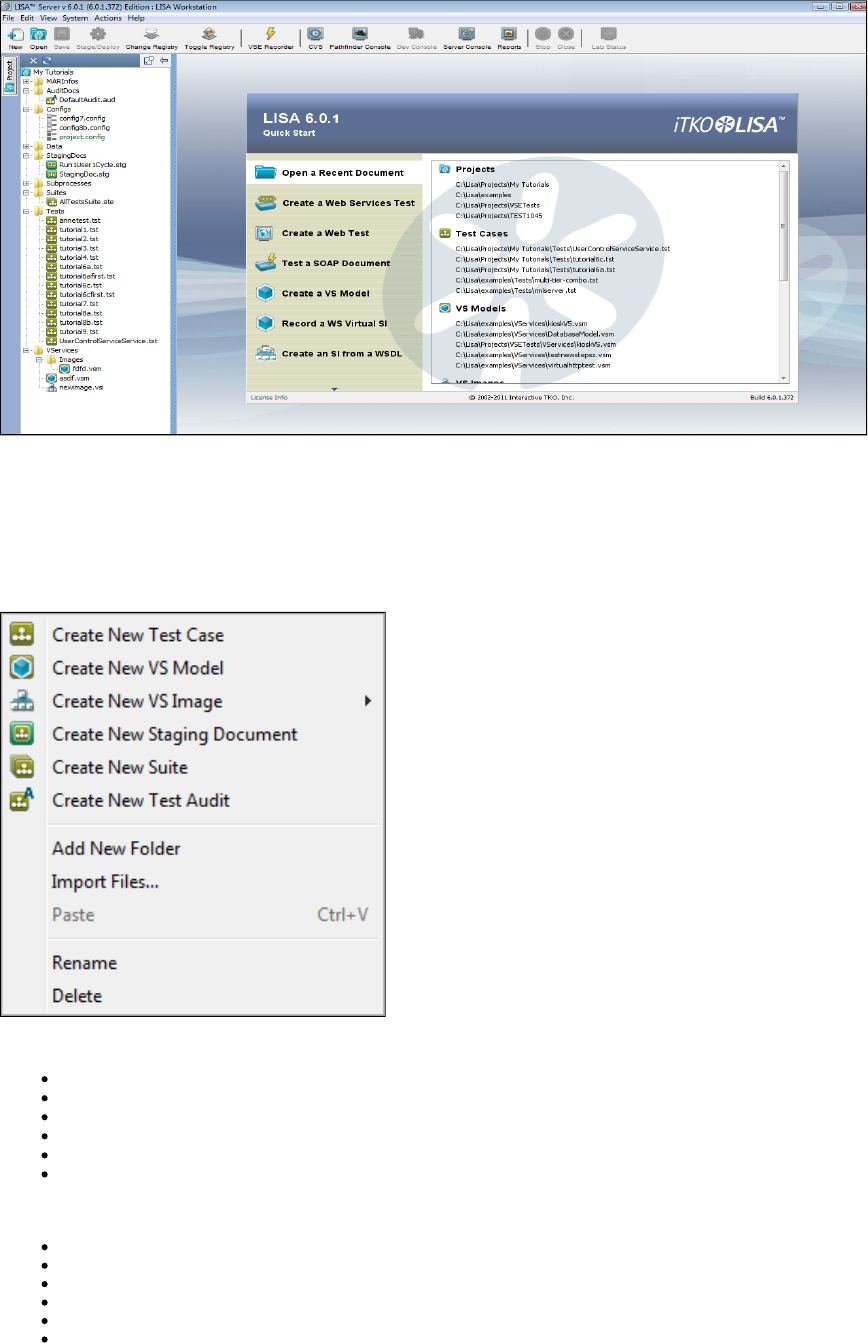
Task: Select tutorial7.tst in the tree
Action: (x=79, y=303)
